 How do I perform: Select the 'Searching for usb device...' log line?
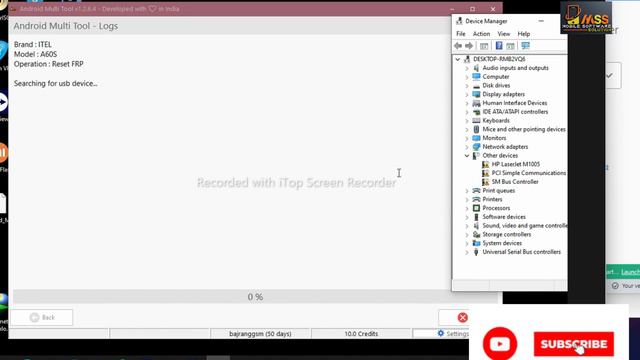pyautogui.click(x=56, y=83)
